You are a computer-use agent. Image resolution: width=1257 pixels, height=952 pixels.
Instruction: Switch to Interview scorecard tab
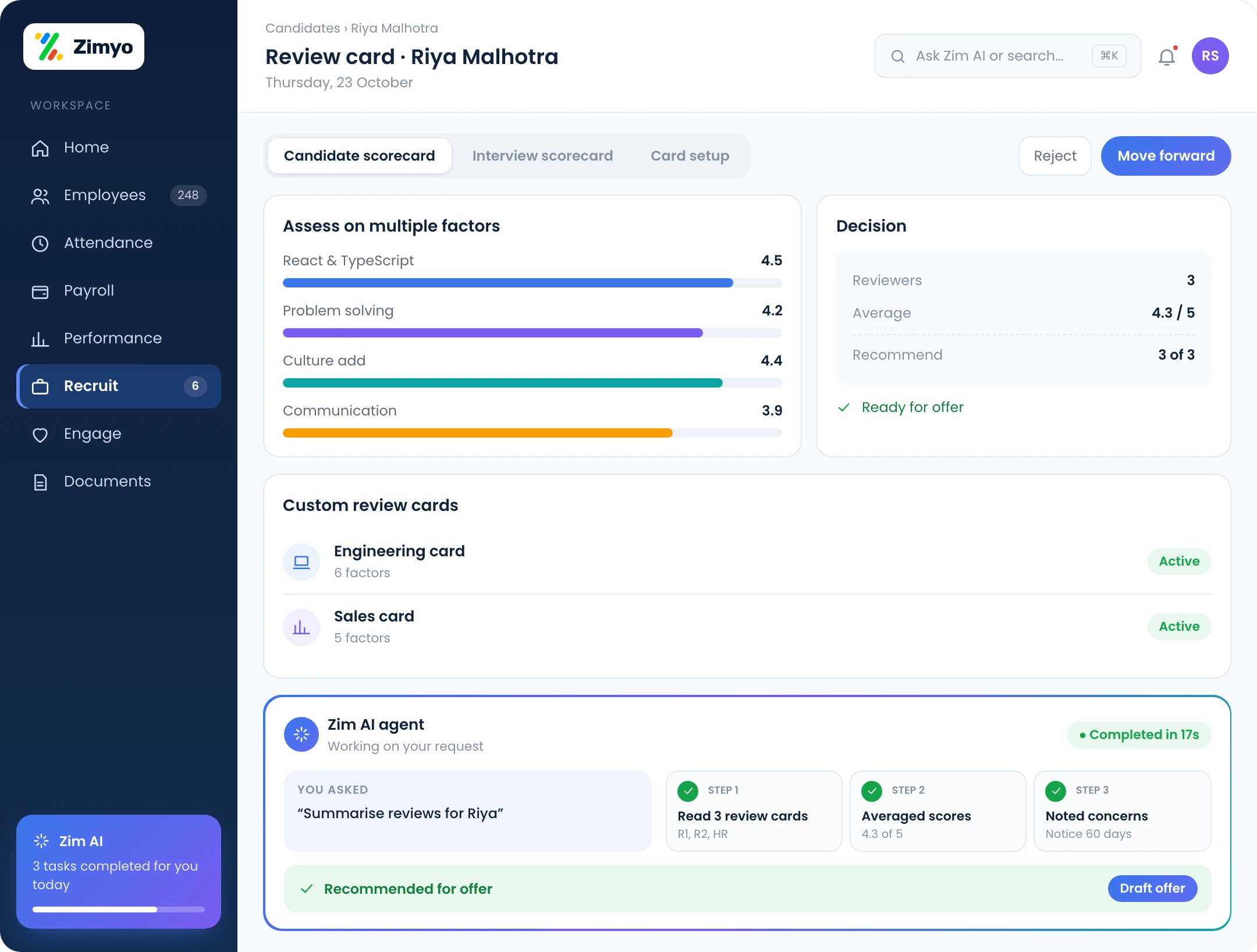coord(542,156)
